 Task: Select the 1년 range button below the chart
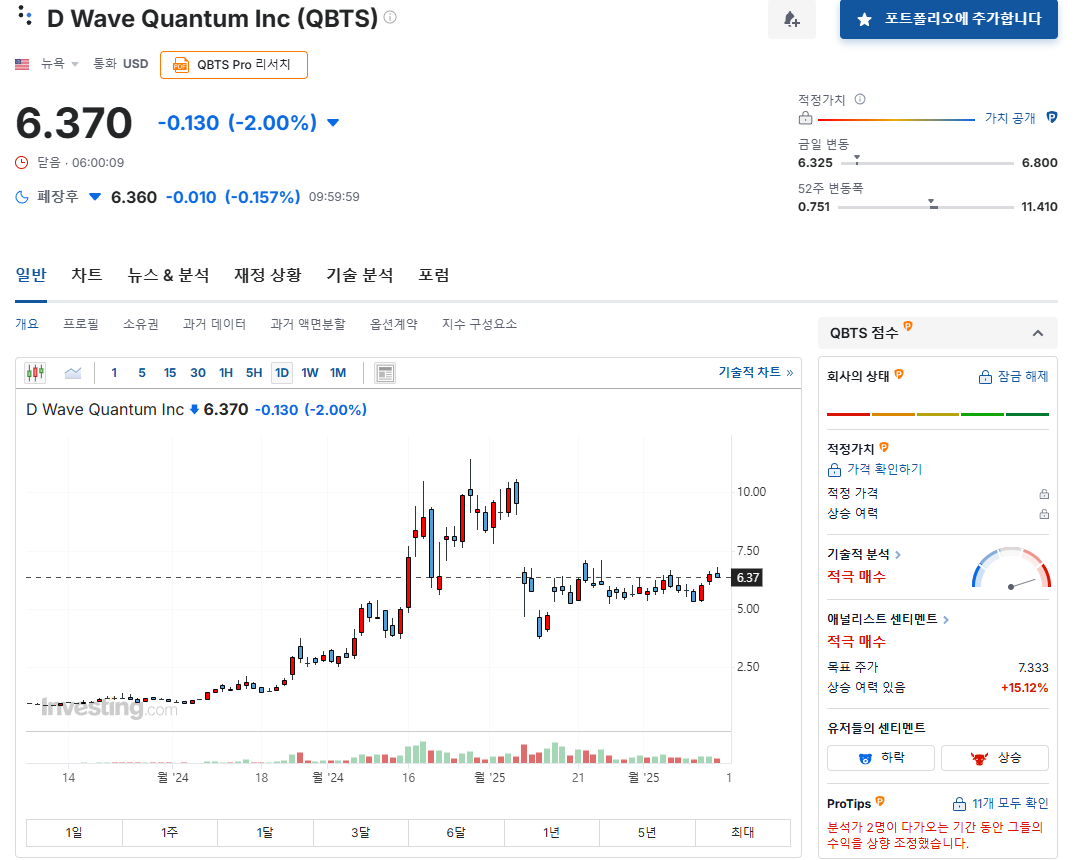552,832
